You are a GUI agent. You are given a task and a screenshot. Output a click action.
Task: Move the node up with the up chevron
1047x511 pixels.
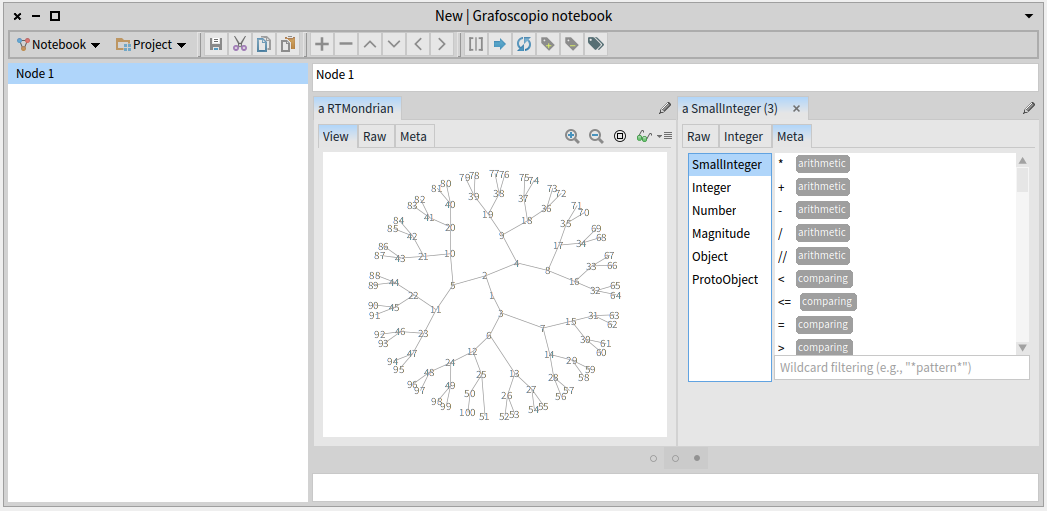(x=370, y=45)
